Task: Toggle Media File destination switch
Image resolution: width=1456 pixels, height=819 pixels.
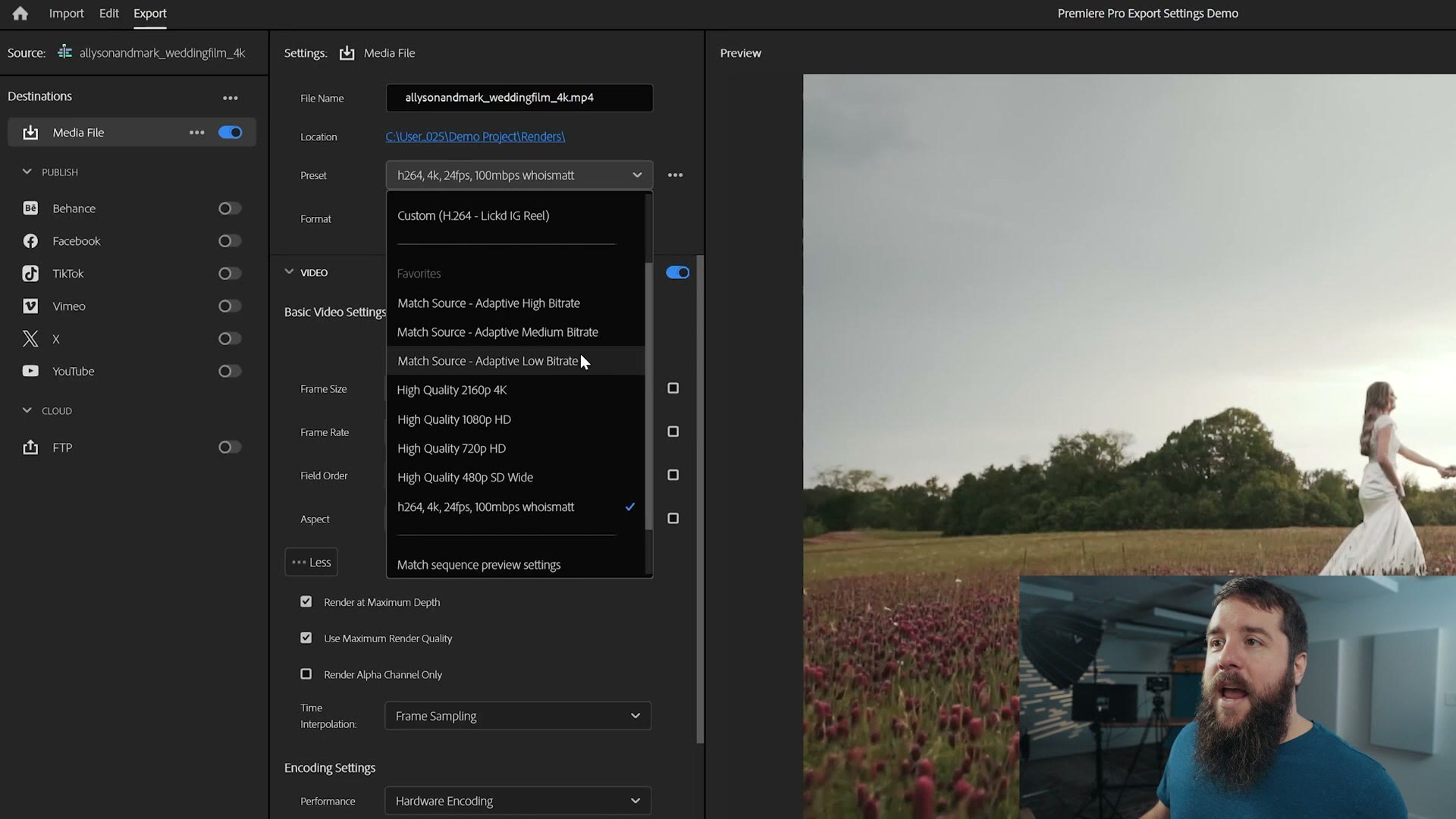Action: click(231, 133)
